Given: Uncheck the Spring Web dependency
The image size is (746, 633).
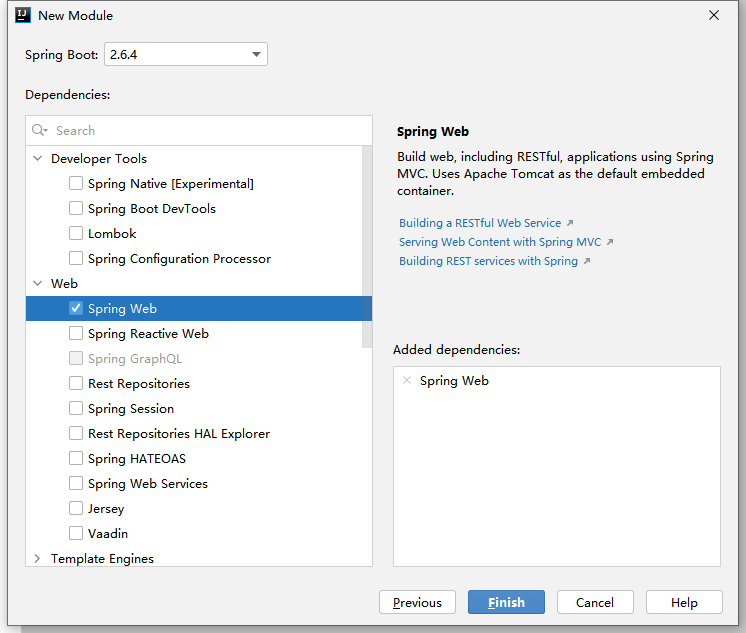Looking at the screenshot, I should pyautogui.click(x=76, y=308).
